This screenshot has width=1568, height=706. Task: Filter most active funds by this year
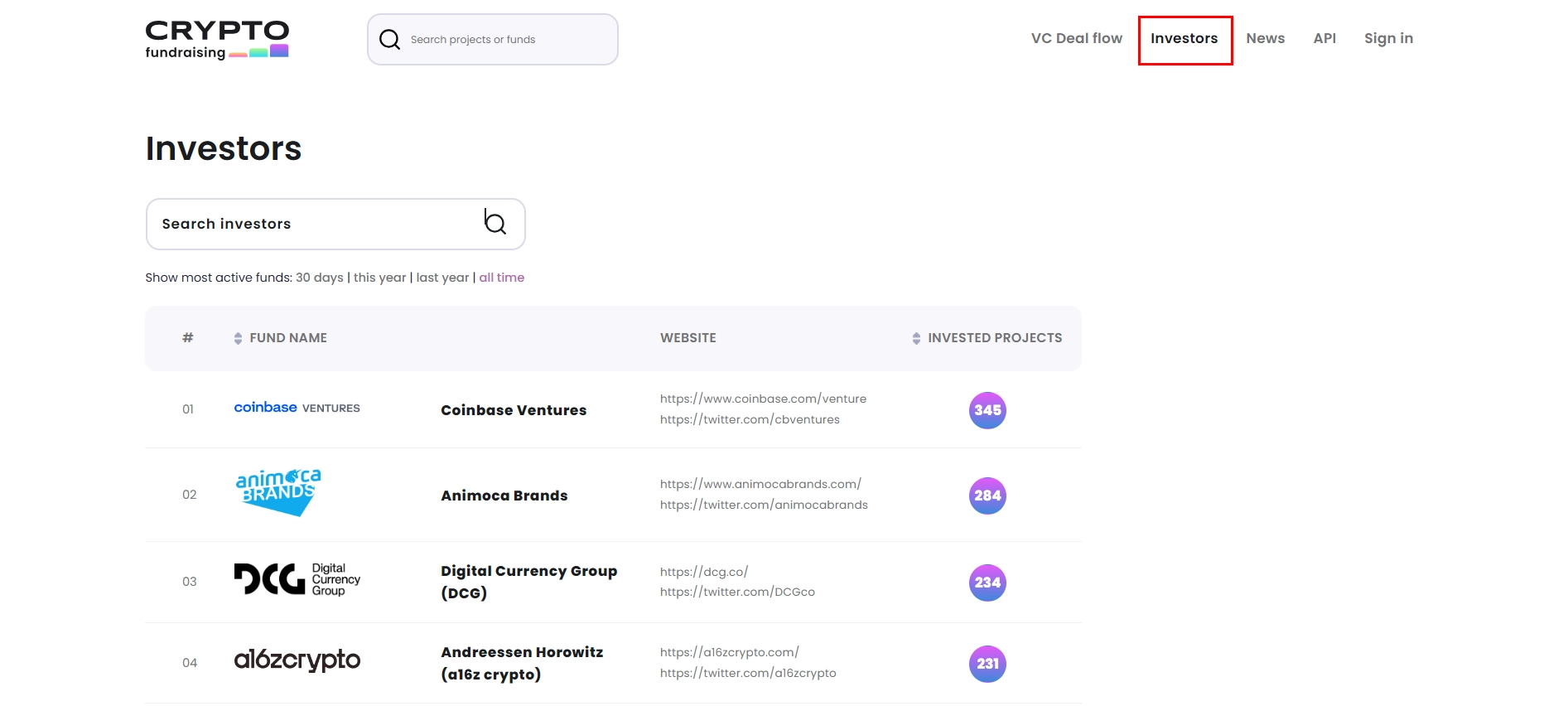click(x=379, y=278)
